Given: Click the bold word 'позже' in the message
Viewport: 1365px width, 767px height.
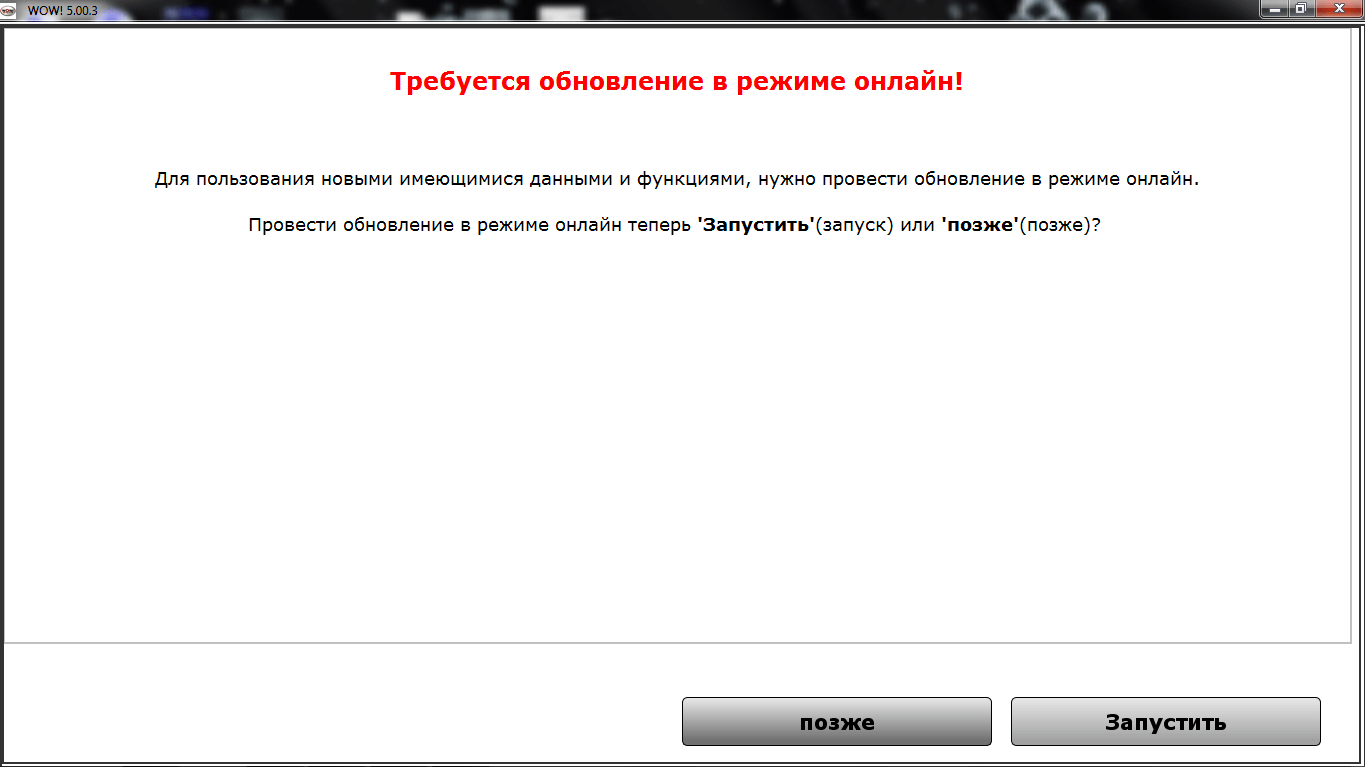Looking at the screenshot, I should [979, 225].
